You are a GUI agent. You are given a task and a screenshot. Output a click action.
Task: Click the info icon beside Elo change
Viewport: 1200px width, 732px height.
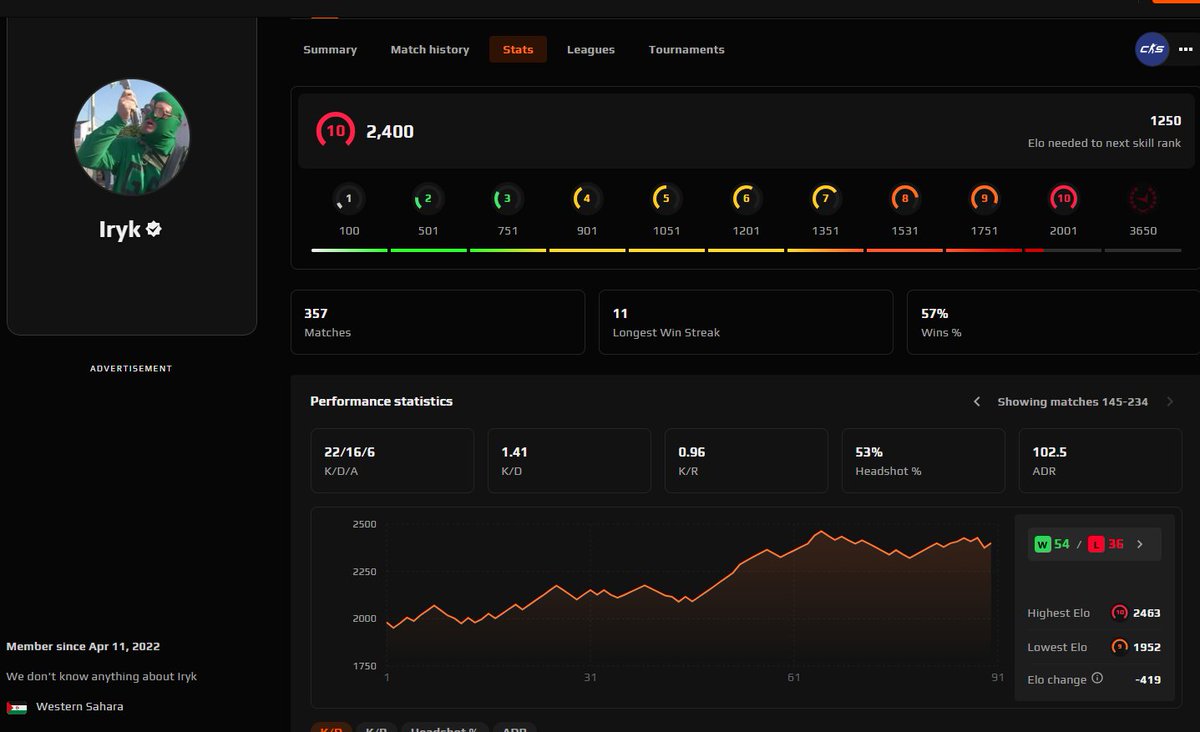1097,678
